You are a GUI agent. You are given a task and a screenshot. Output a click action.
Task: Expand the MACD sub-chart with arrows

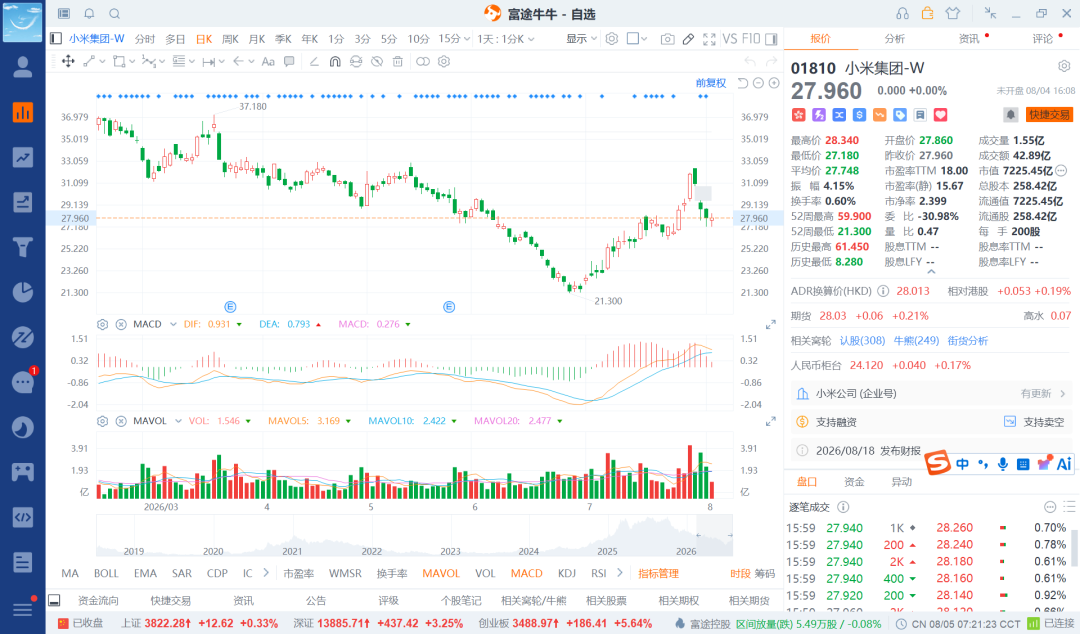pos(771,325)
